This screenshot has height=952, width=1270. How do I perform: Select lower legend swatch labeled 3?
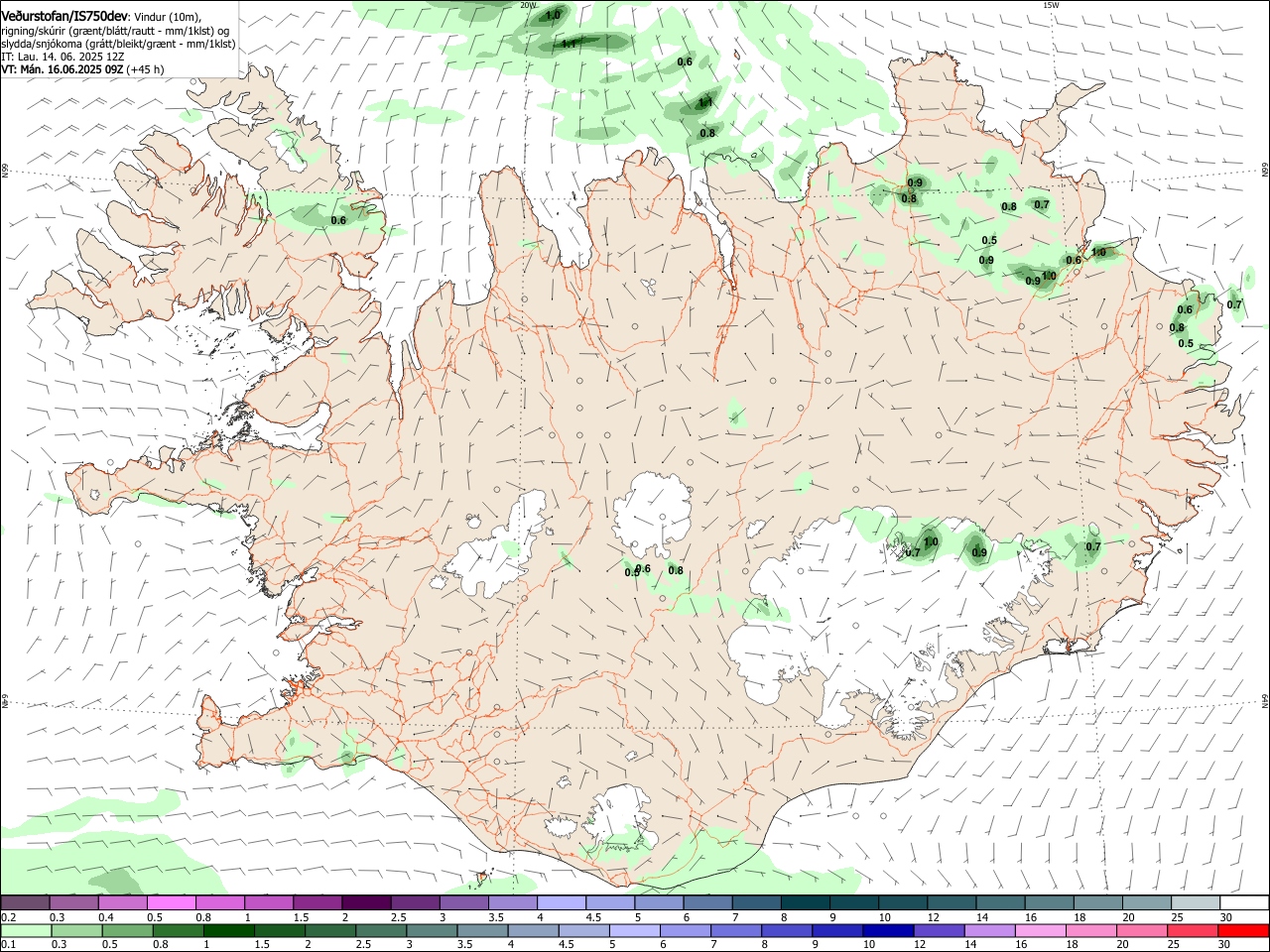coord(432,931)
